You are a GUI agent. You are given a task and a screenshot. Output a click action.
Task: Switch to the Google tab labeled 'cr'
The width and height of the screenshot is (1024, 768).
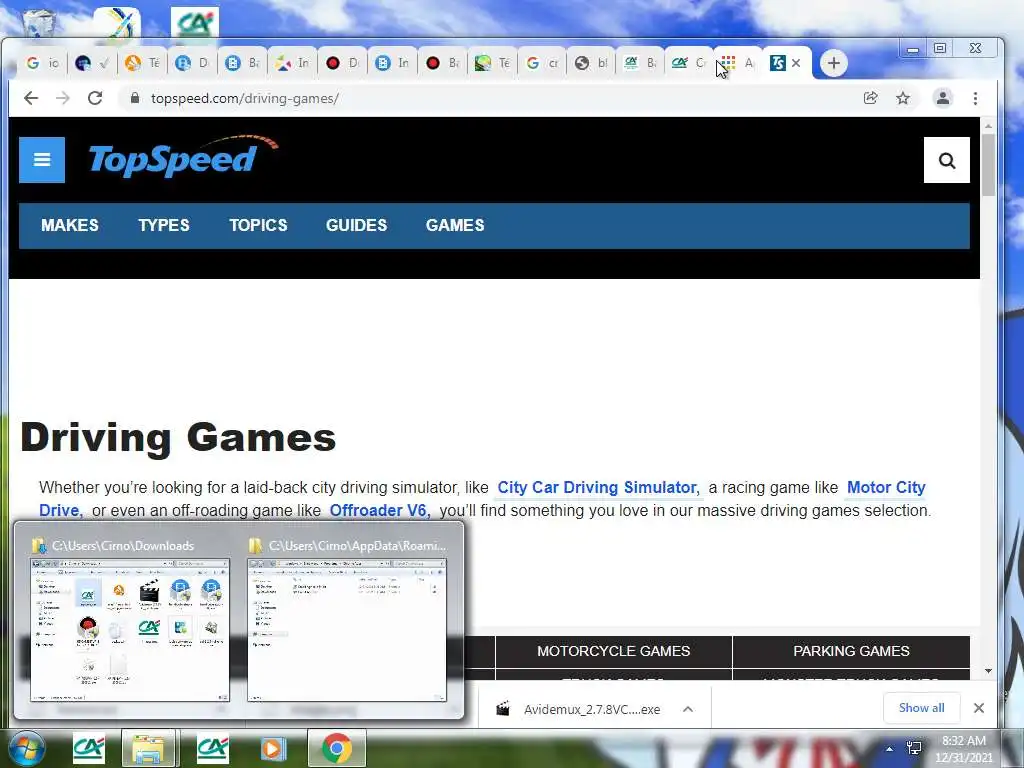point(542,63)
